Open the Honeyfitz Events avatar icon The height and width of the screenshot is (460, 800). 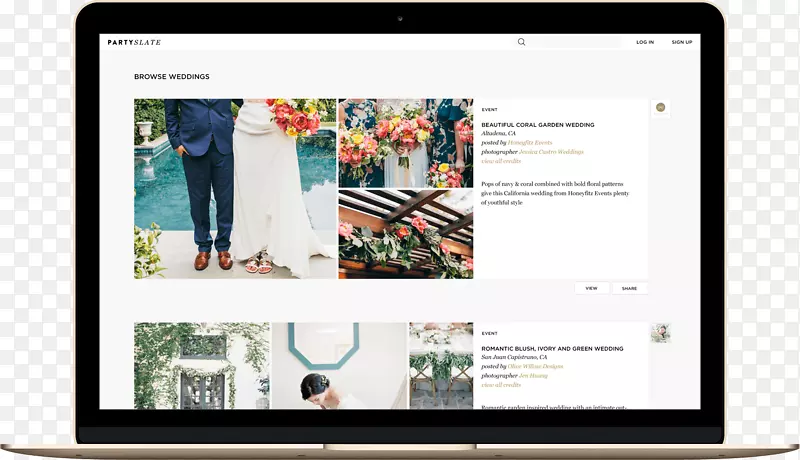tap(660, 108)
